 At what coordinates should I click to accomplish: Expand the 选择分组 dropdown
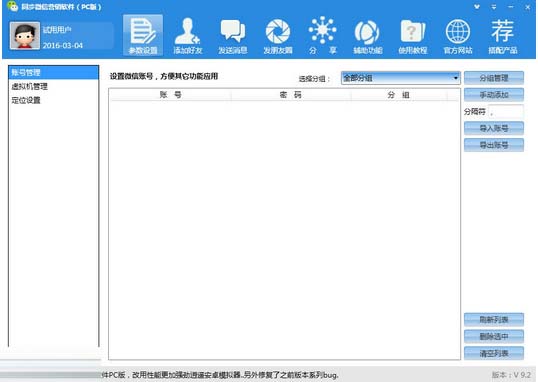400,78
